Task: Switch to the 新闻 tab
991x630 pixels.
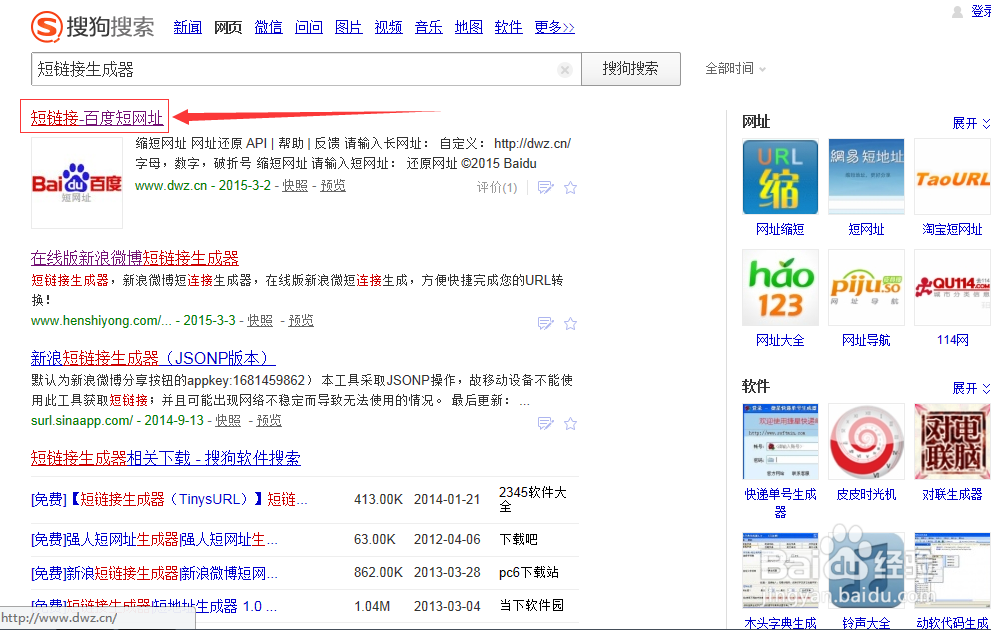Action: [x=188, y=27]
